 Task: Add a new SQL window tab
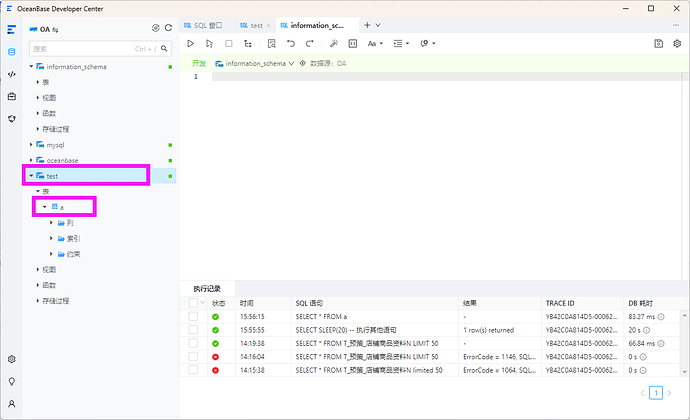tap(367, 25)
